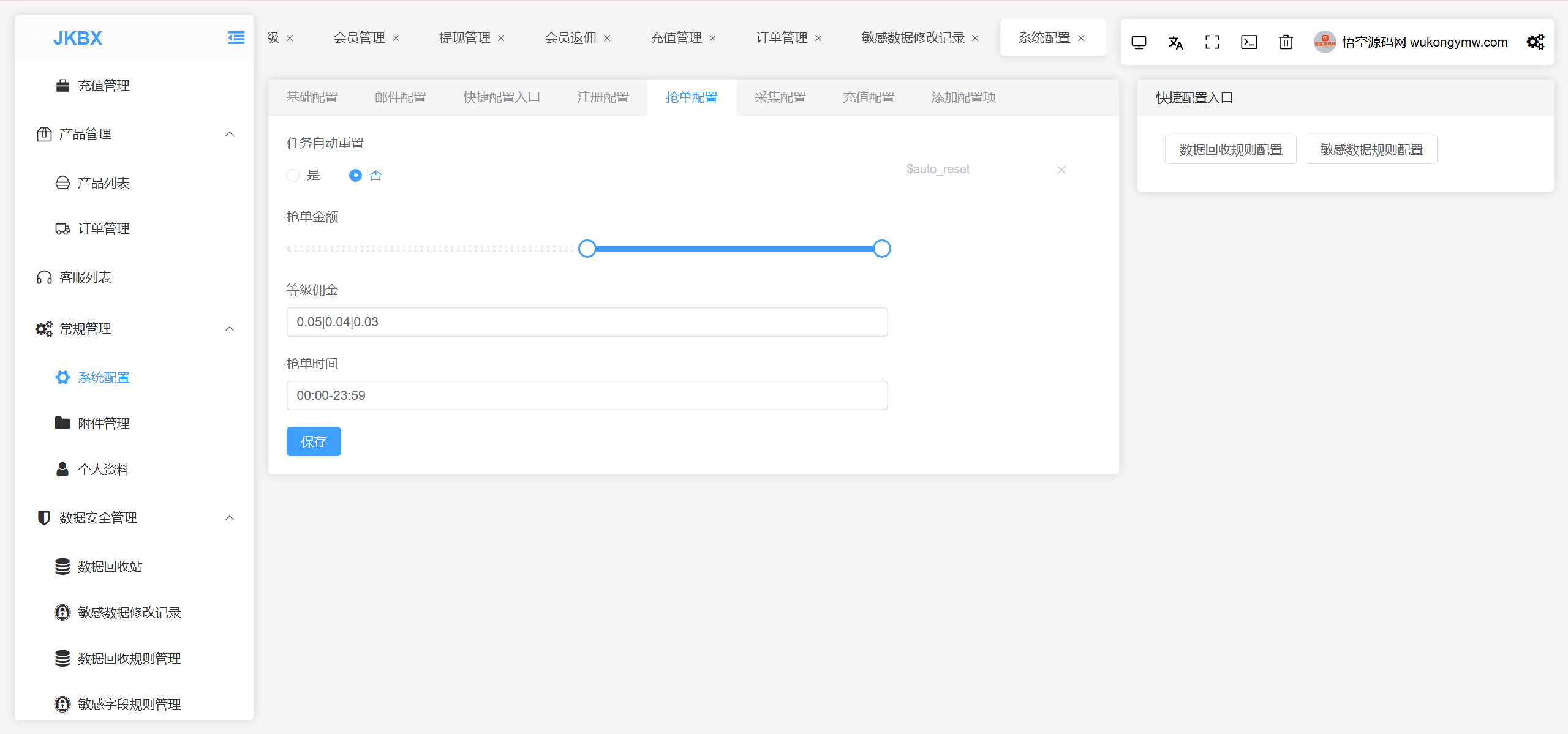The image size is (1568, 734).
Task: Click the left handle of the 抢单金额 slider
Action: tap(587, 249)
